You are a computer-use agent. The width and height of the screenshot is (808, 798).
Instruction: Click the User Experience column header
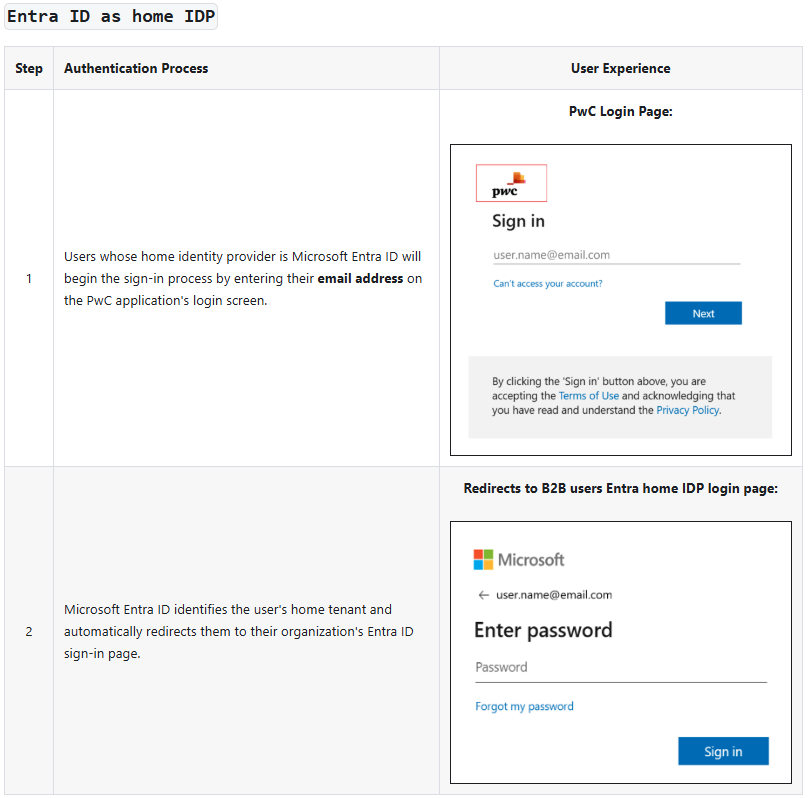[x=620, y=69]
